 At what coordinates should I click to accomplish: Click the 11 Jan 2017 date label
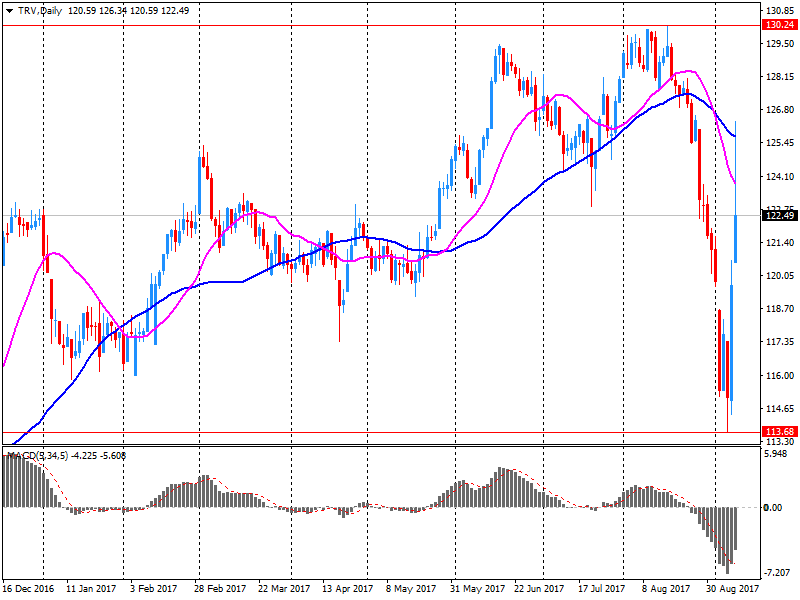92,589
